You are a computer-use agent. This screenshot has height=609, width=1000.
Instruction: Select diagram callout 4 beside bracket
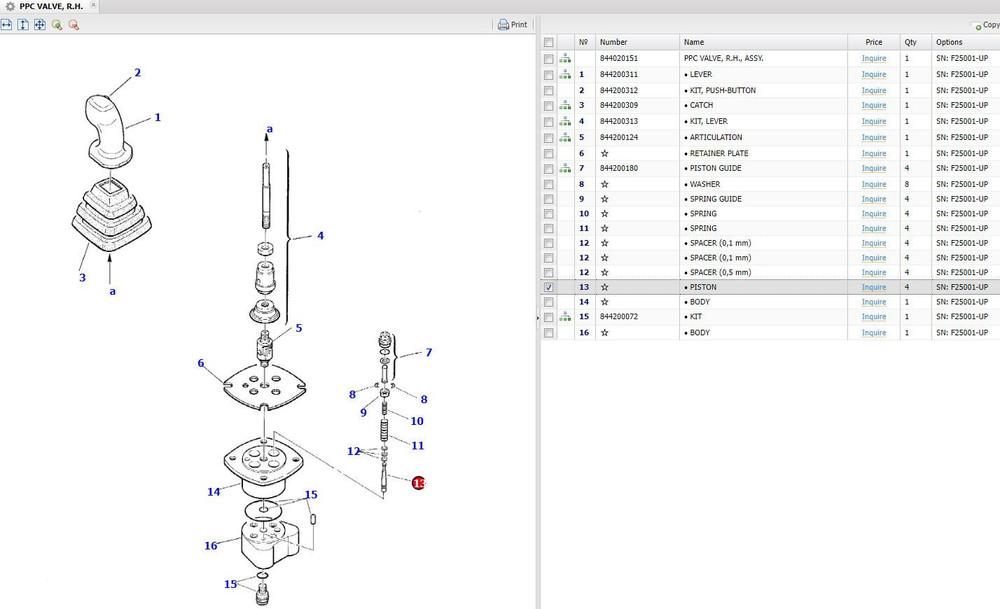tap(320, 235)
